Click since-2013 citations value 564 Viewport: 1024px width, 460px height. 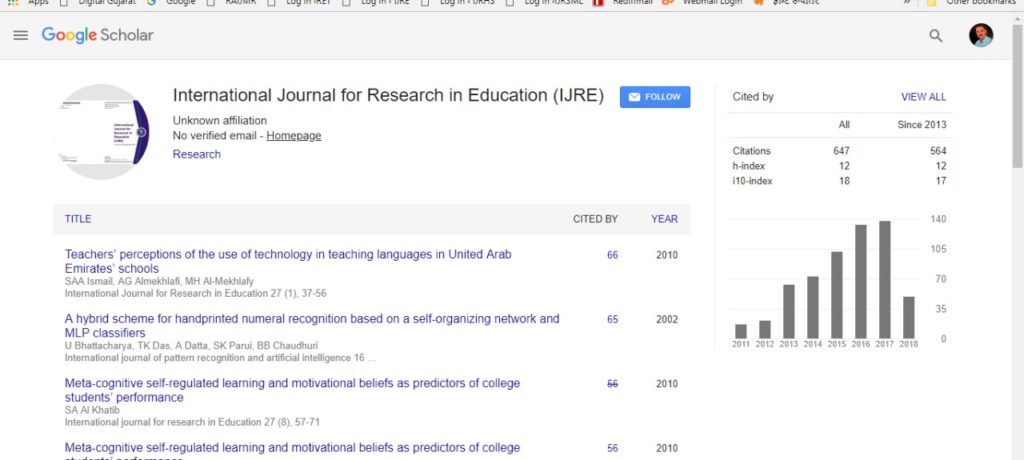(938, 151)
